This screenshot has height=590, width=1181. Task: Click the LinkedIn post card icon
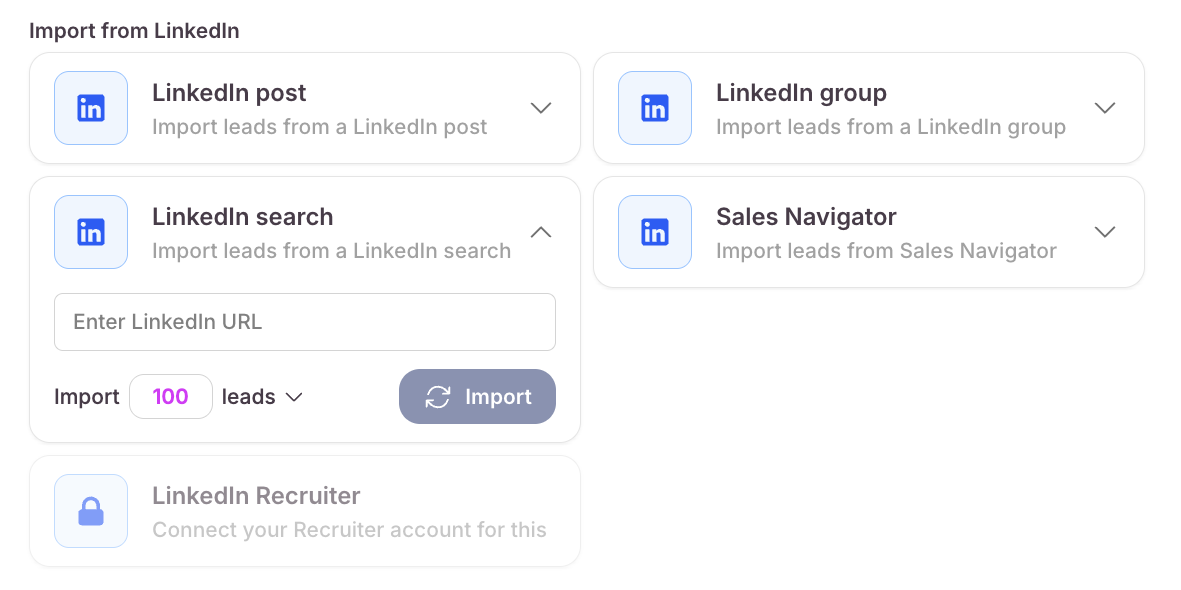[x=91, y=108]
